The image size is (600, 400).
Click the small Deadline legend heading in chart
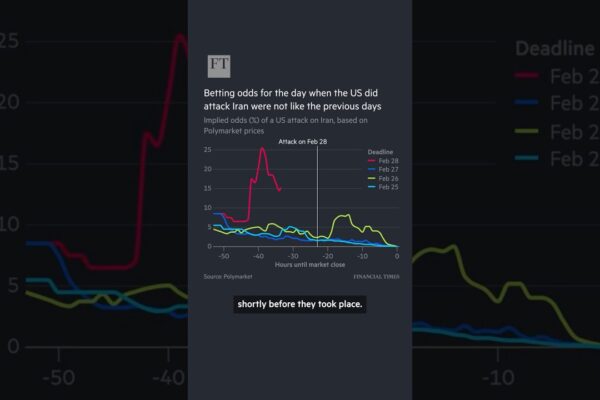382,152
